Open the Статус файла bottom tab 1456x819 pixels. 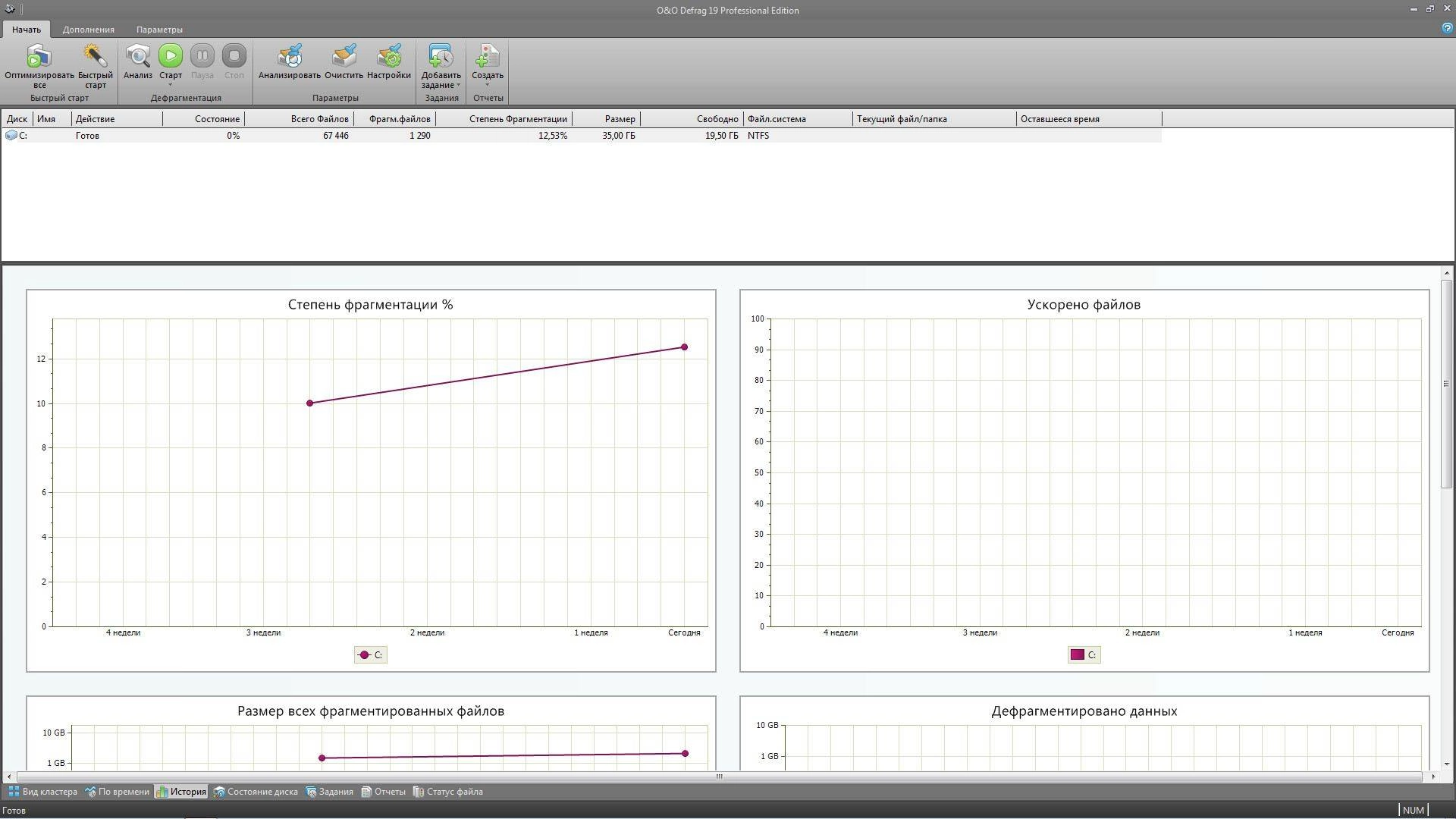448,792
